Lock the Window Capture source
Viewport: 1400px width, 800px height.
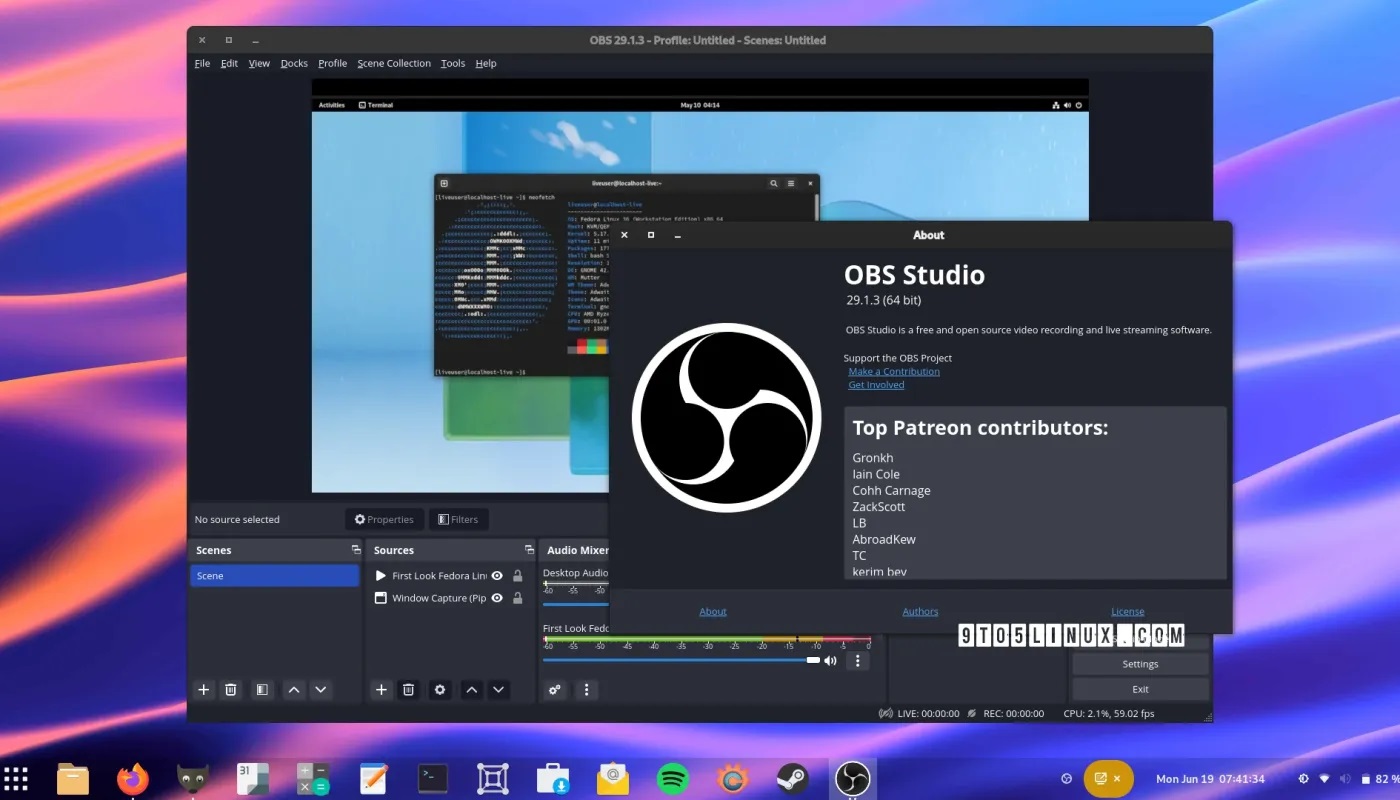(517, 598)
